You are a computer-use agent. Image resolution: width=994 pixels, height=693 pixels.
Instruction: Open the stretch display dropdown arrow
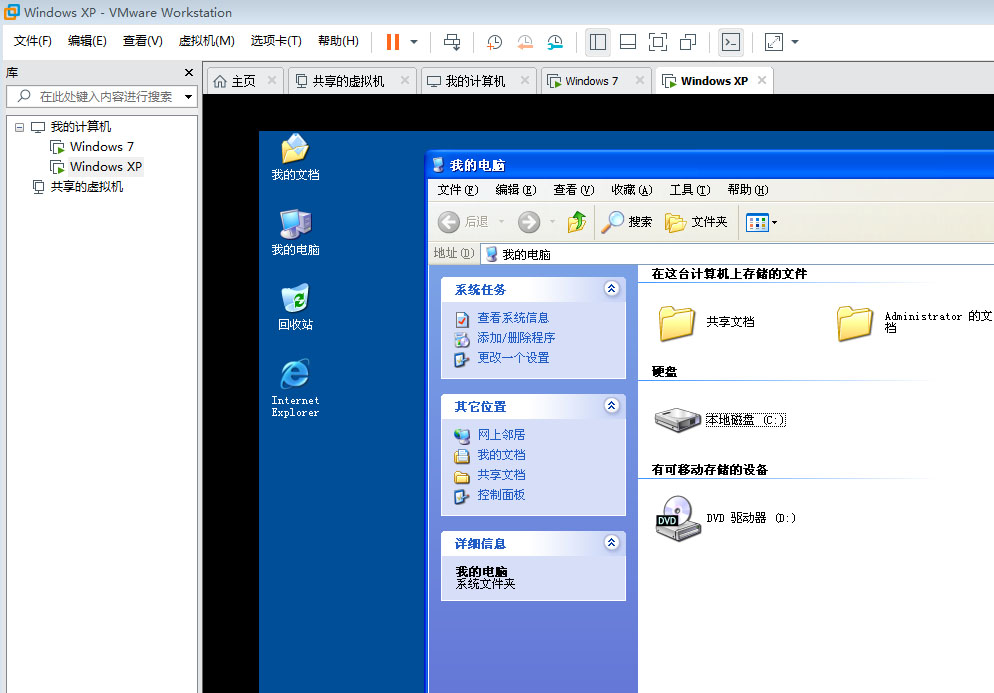tap(795, 42)
